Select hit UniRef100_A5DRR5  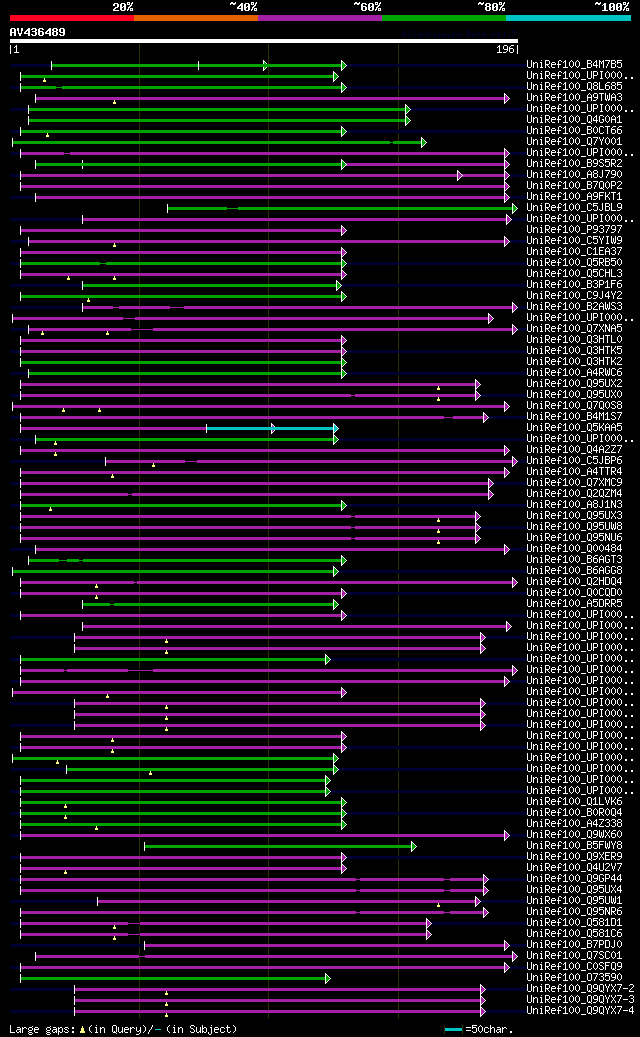574,603
